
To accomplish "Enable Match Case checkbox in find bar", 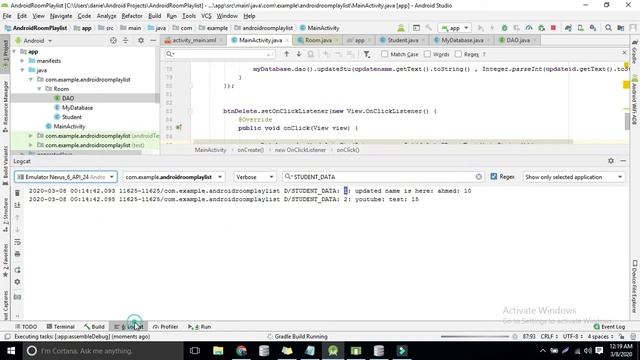I will click(384, 54).
